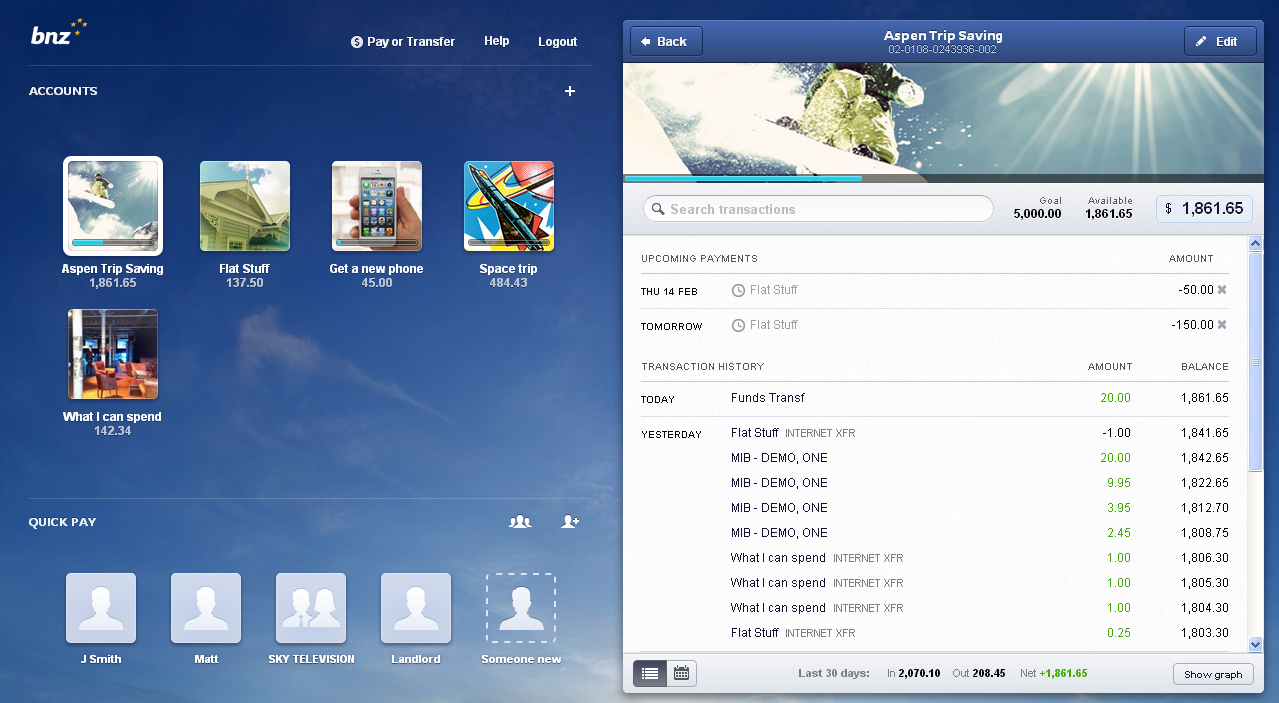
Task: Click the add account plus icon
Action: click(x=570, y=91)
